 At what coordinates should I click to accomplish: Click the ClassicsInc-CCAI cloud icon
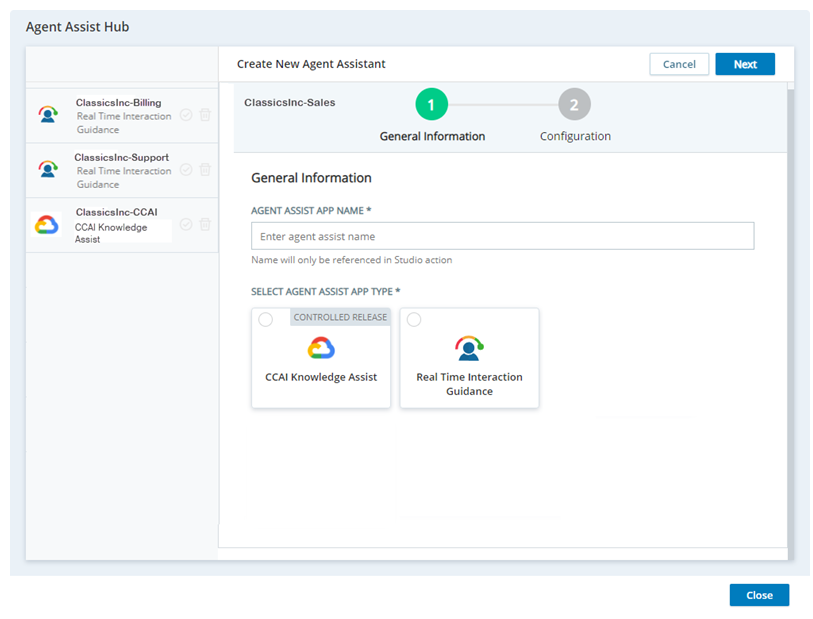point(47,224)
